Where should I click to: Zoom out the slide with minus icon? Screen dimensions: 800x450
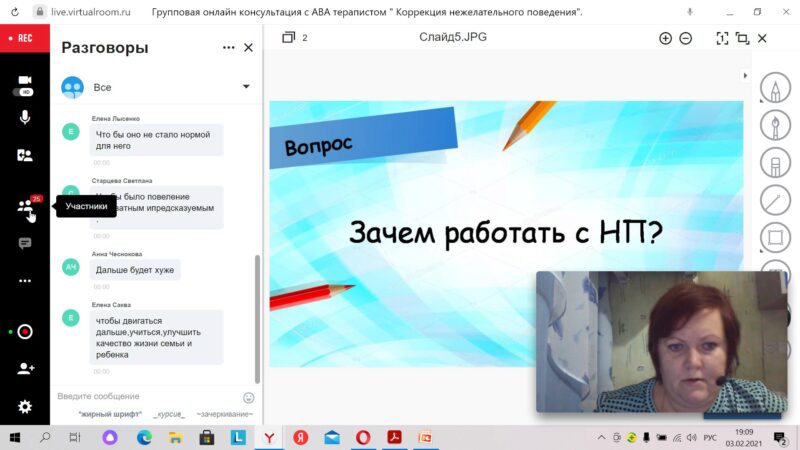point(686,38)
